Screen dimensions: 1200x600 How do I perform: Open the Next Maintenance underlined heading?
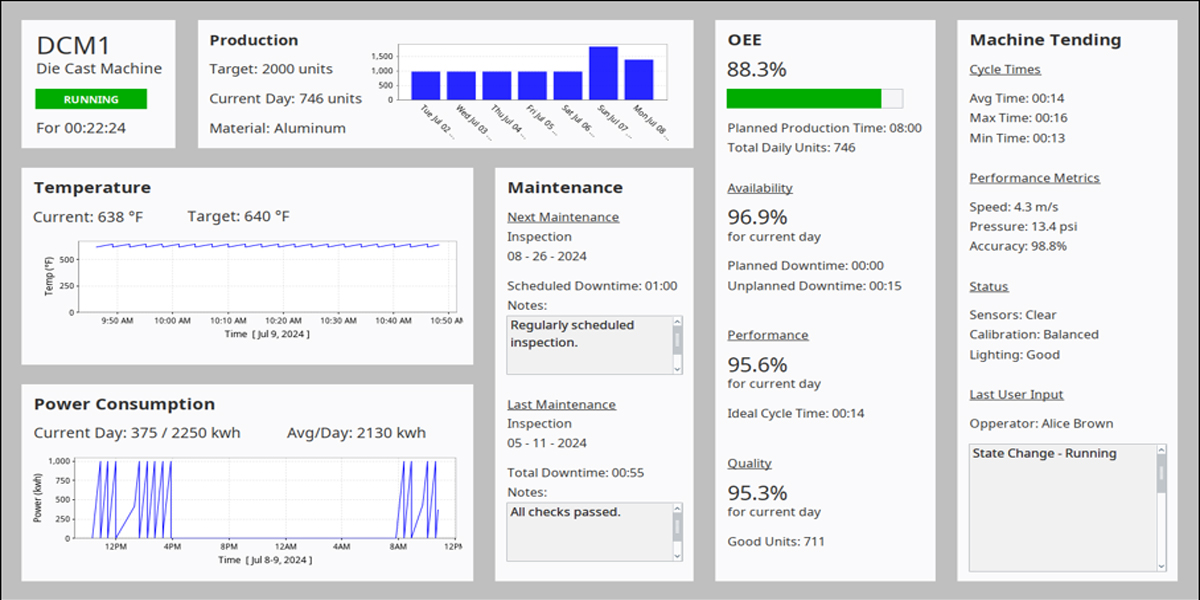click(x=563, y=217)
